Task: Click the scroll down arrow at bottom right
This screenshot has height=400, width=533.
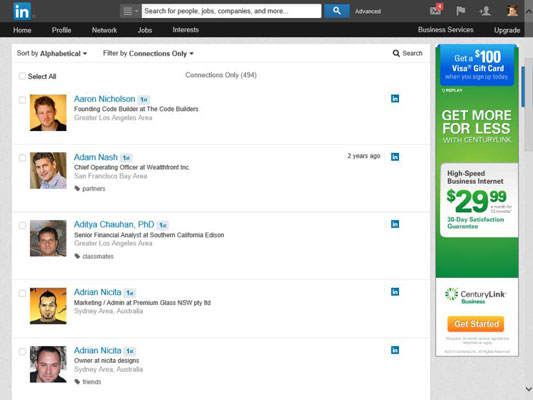Action: point(529,388)
